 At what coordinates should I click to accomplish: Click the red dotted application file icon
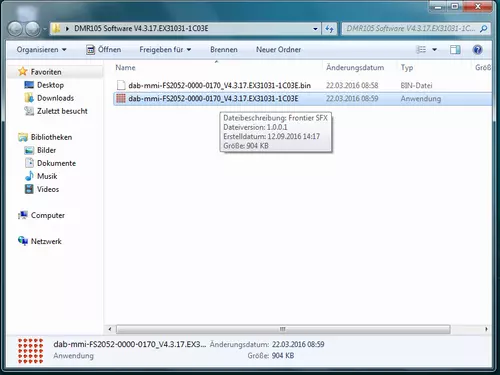[121, 98]
